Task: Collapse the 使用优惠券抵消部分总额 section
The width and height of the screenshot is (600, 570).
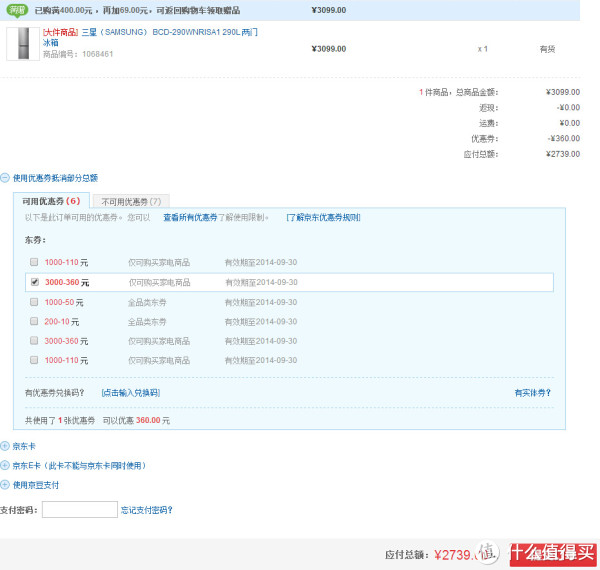Action: (x=5, y=178)
